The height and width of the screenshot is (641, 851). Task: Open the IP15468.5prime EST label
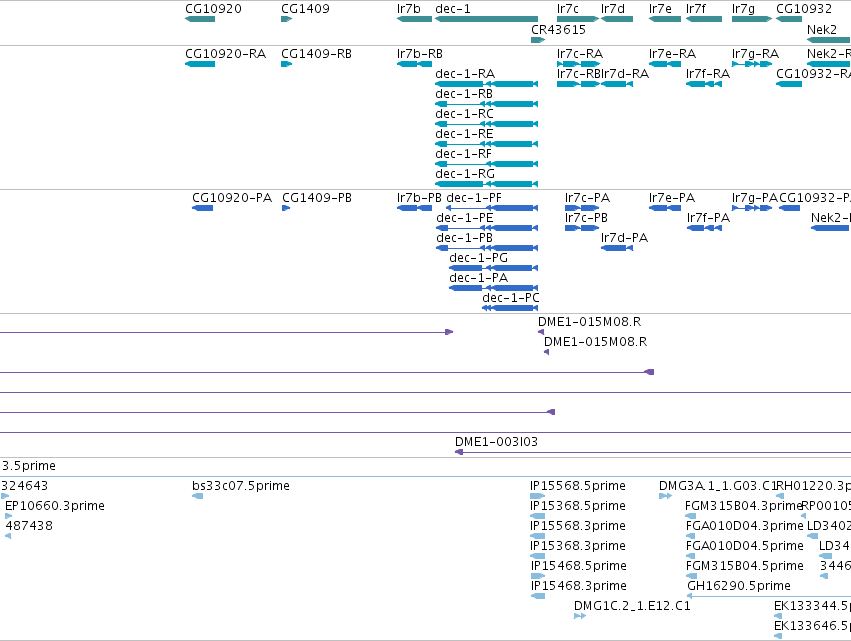click(579, 566)
